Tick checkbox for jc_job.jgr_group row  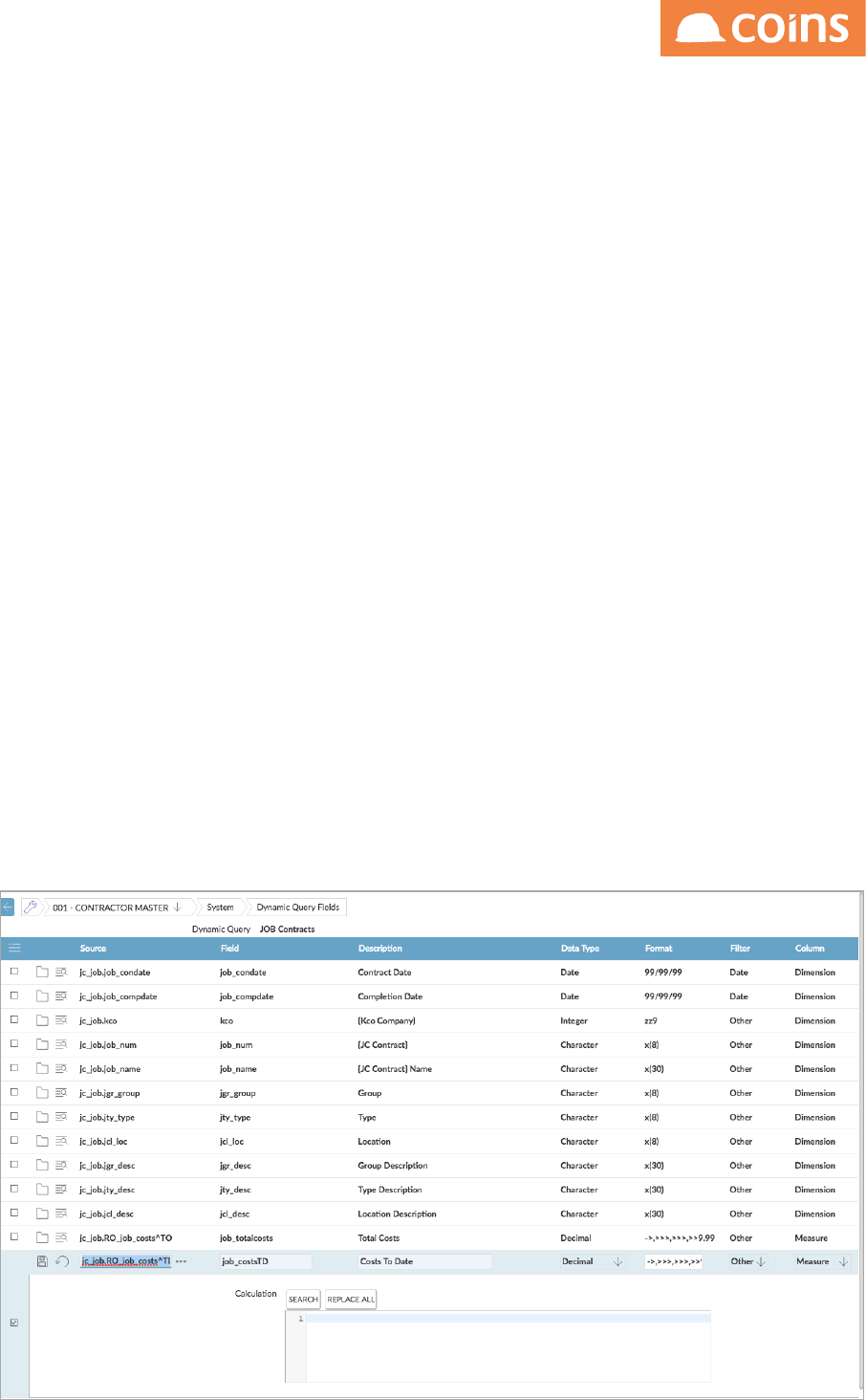tap(14, 1092)
